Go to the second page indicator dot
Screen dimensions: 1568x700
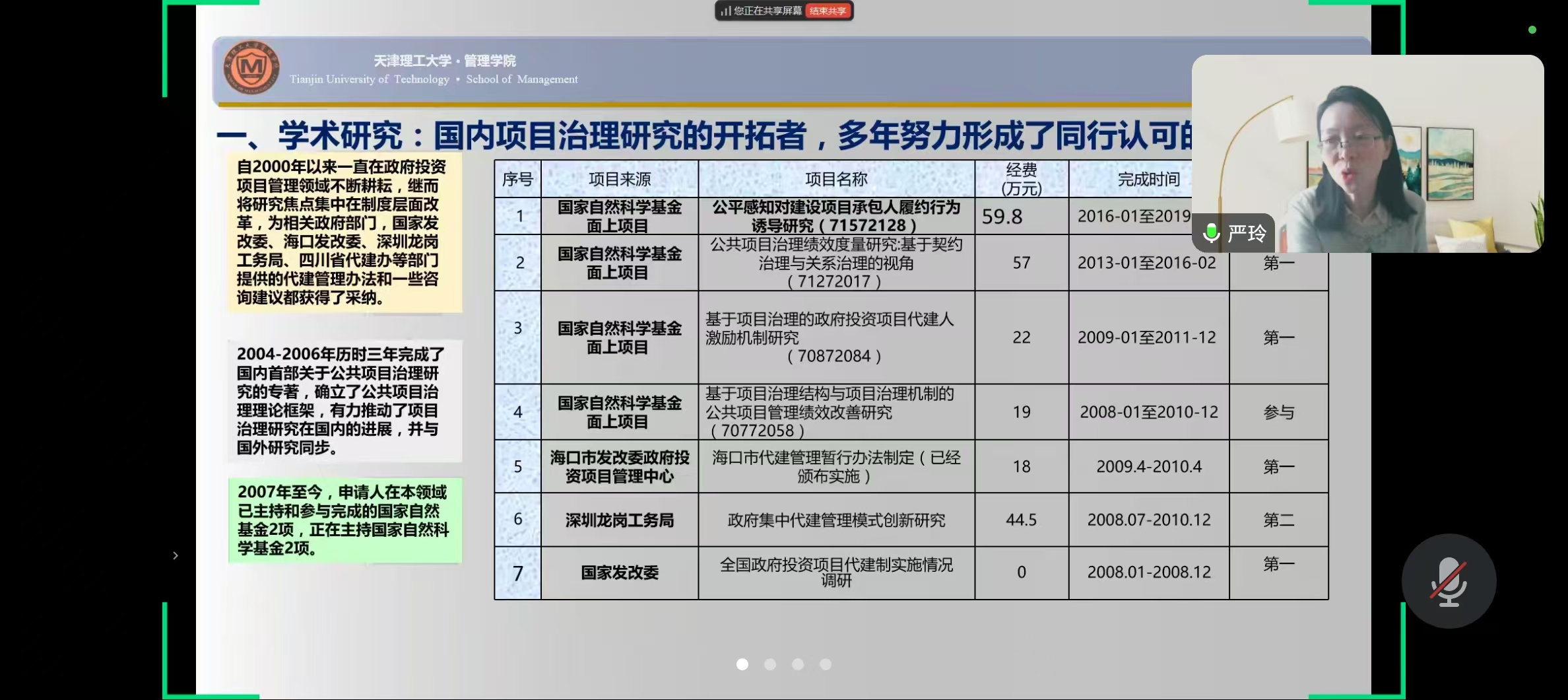(770, 664)
